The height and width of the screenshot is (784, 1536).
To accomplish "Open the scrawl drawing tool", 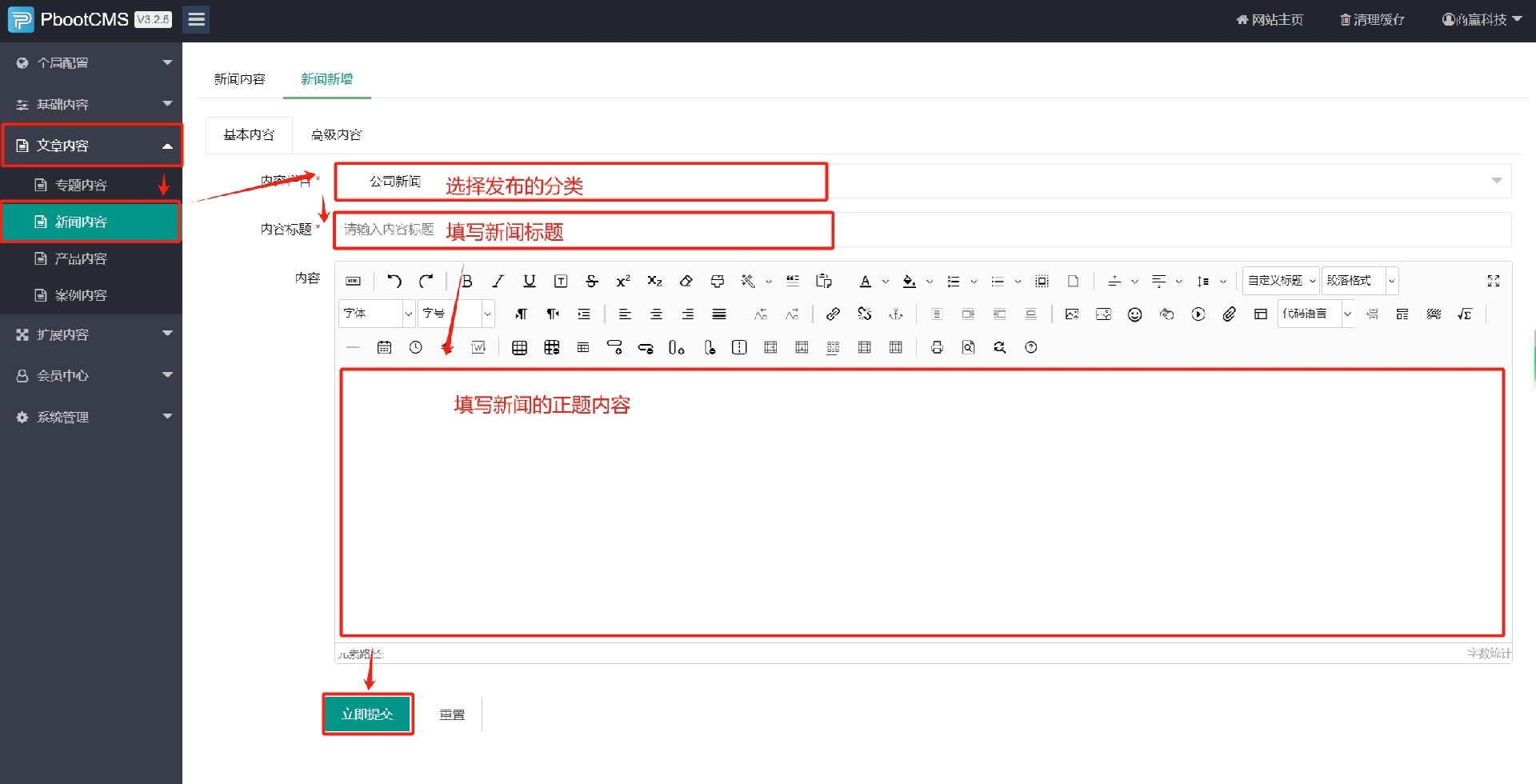I will click(1166, 314).
